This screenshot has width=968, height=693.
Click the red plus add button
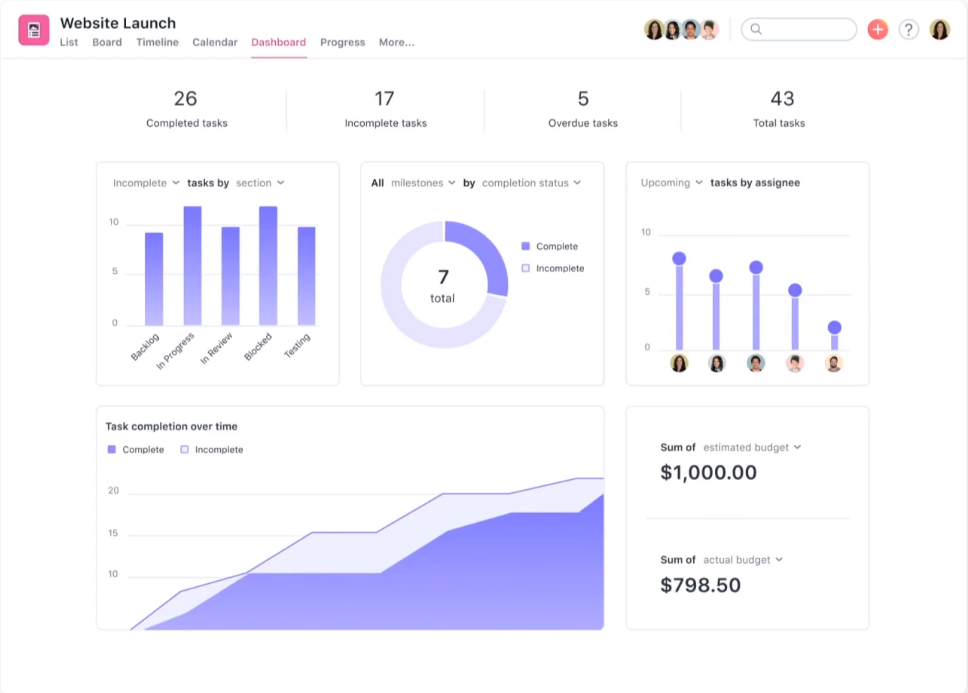[877, 29]
